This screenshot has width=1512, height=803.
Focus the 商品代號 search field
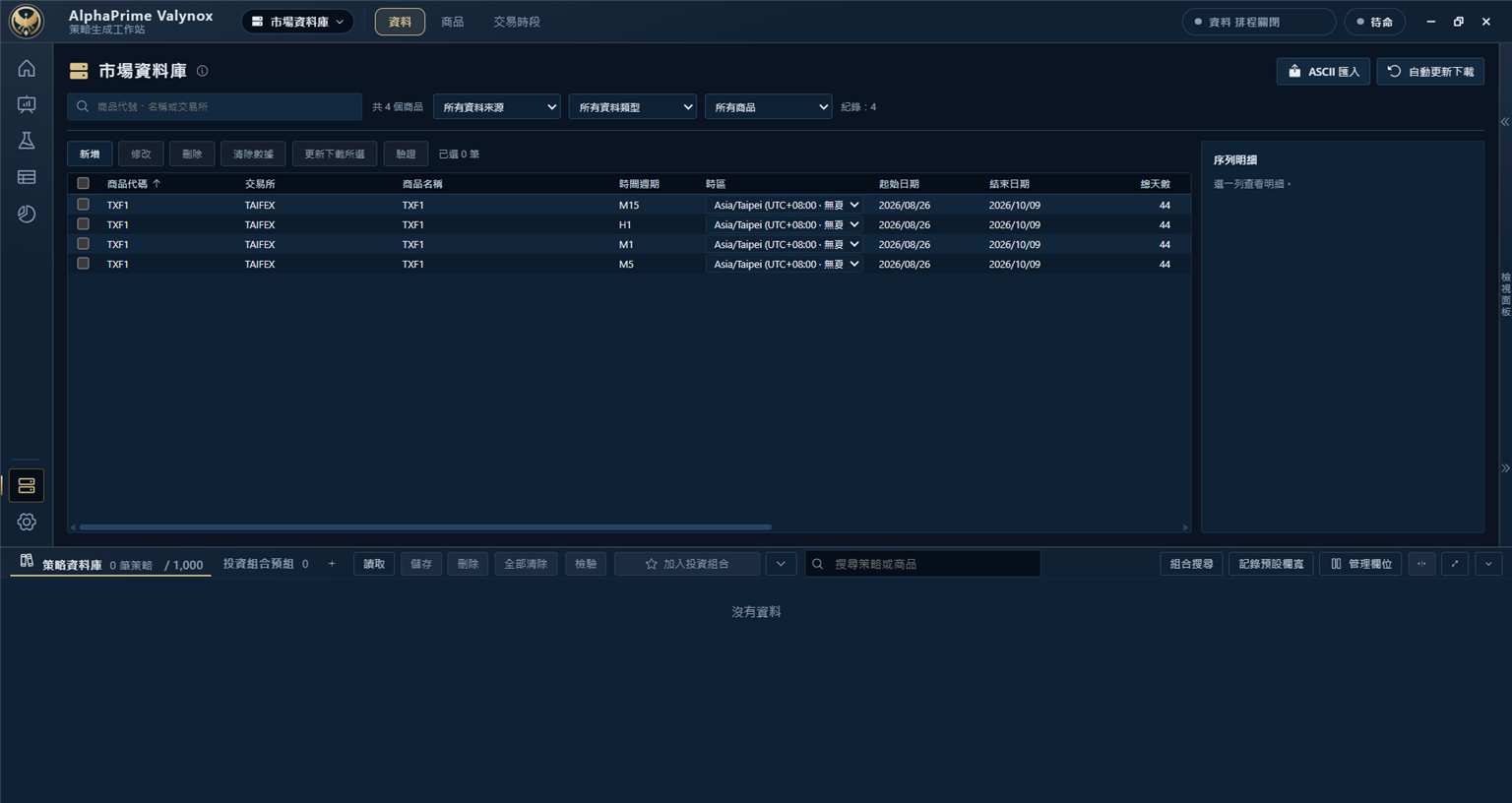click(x=215, y=106)
